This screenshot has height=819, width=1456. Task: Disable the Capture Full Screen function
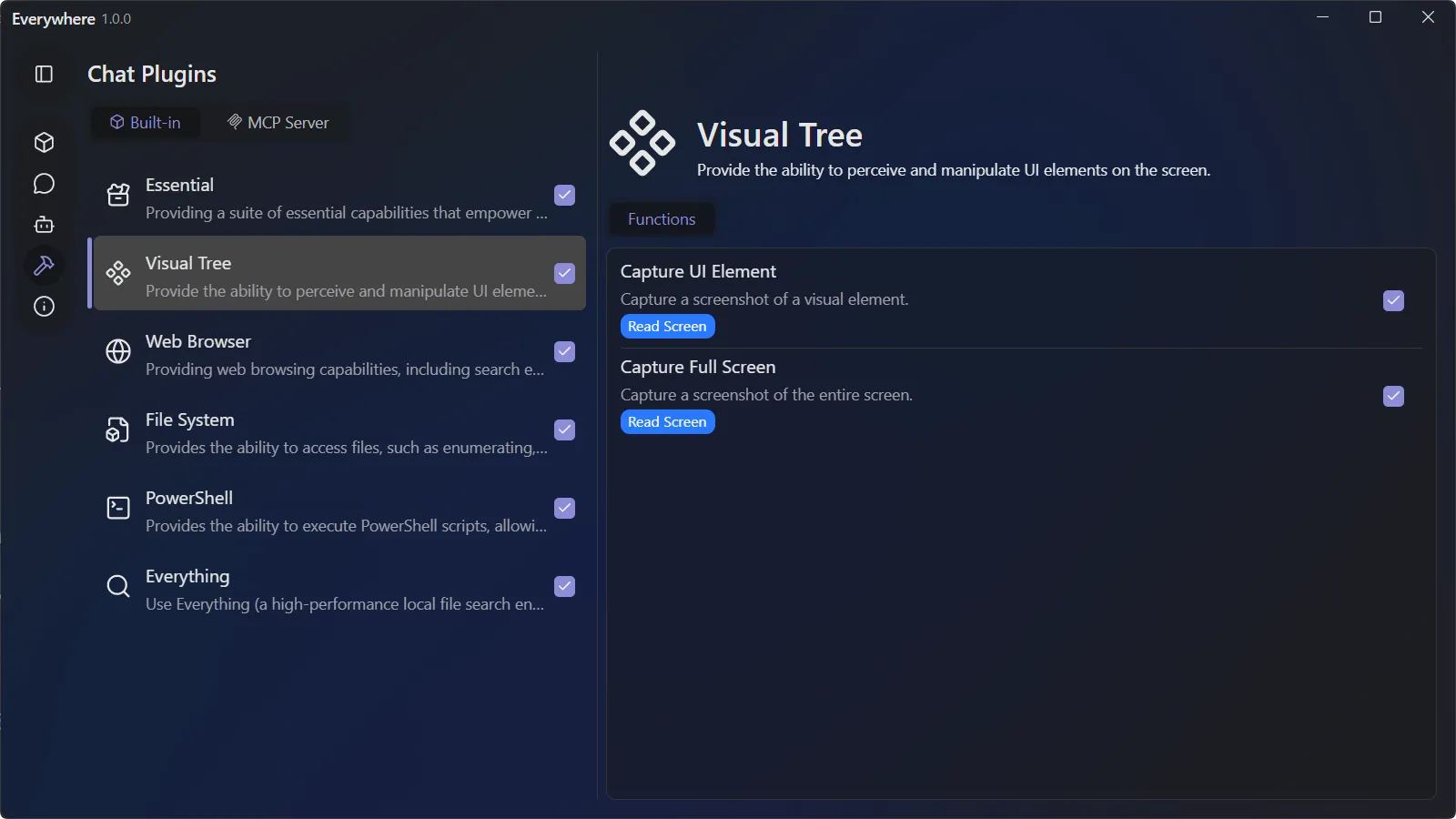(1393, 396)
